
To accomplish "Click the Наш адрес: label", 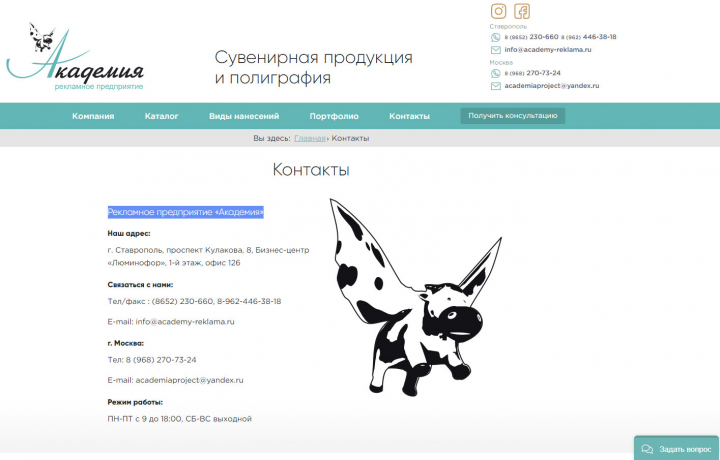I will pos(129,233).
